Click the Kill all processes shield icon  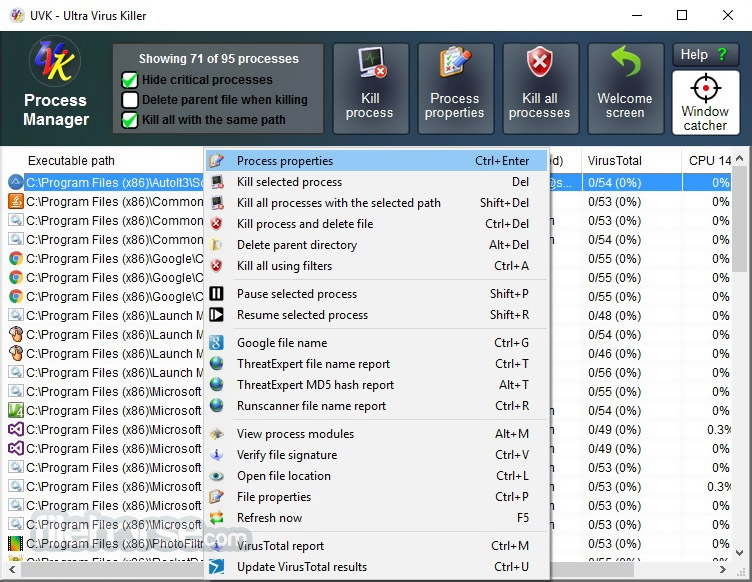pyautogui.click(x=540, y=62)
